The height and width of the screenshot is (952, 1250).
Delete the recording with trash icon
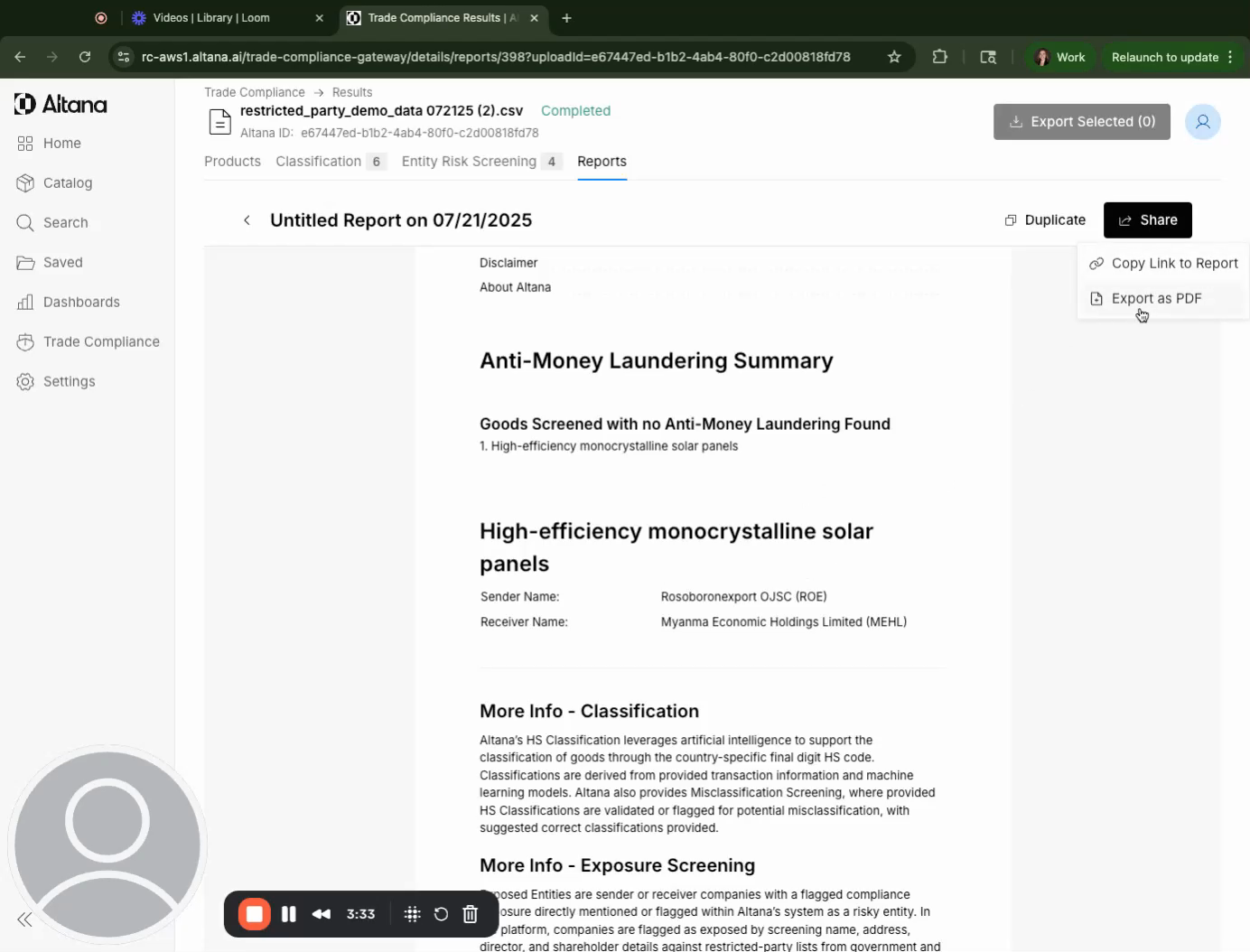[471, 914]
